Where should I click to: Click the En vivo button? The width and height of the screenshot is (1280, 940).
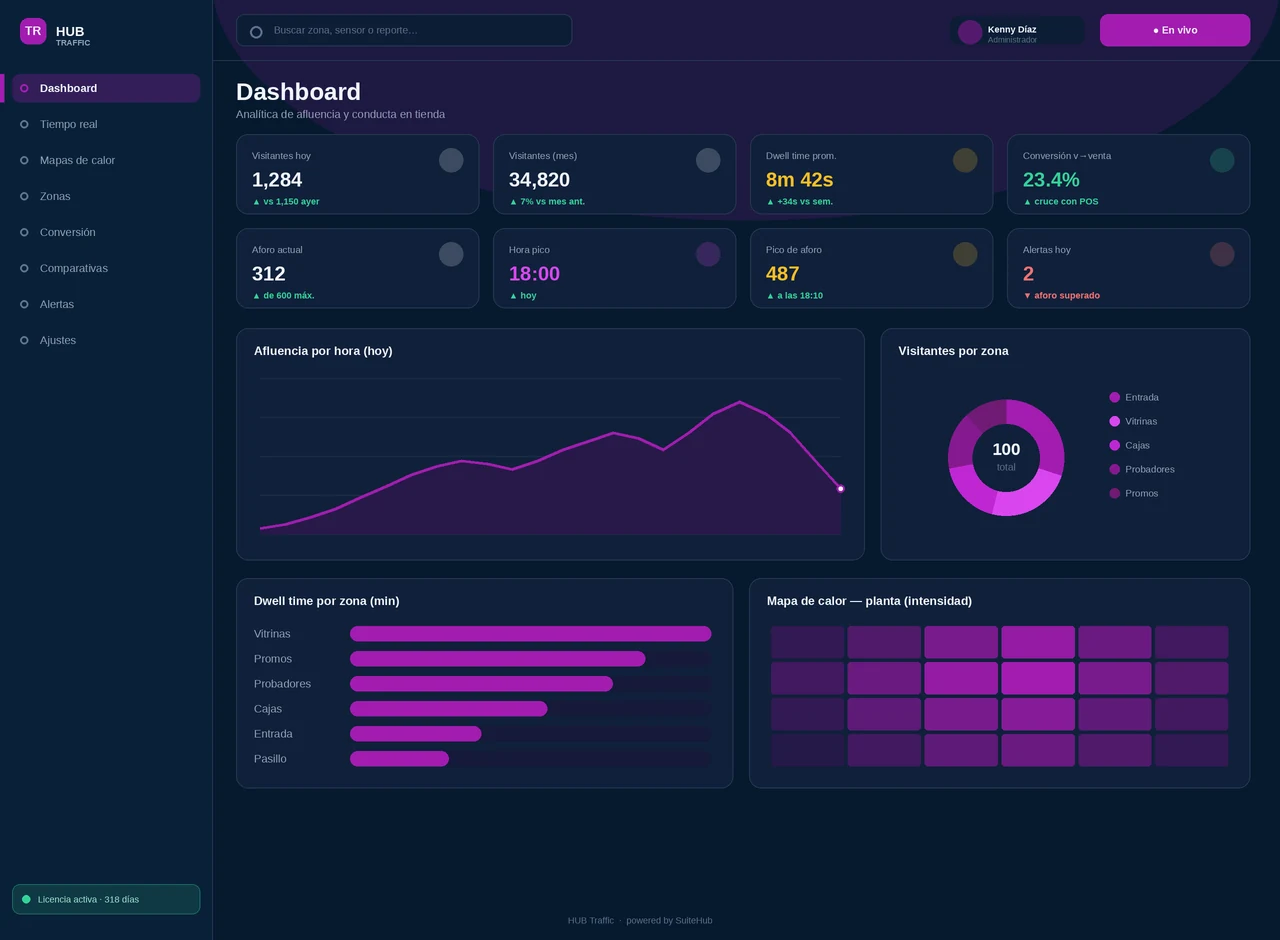point(1175,30)
